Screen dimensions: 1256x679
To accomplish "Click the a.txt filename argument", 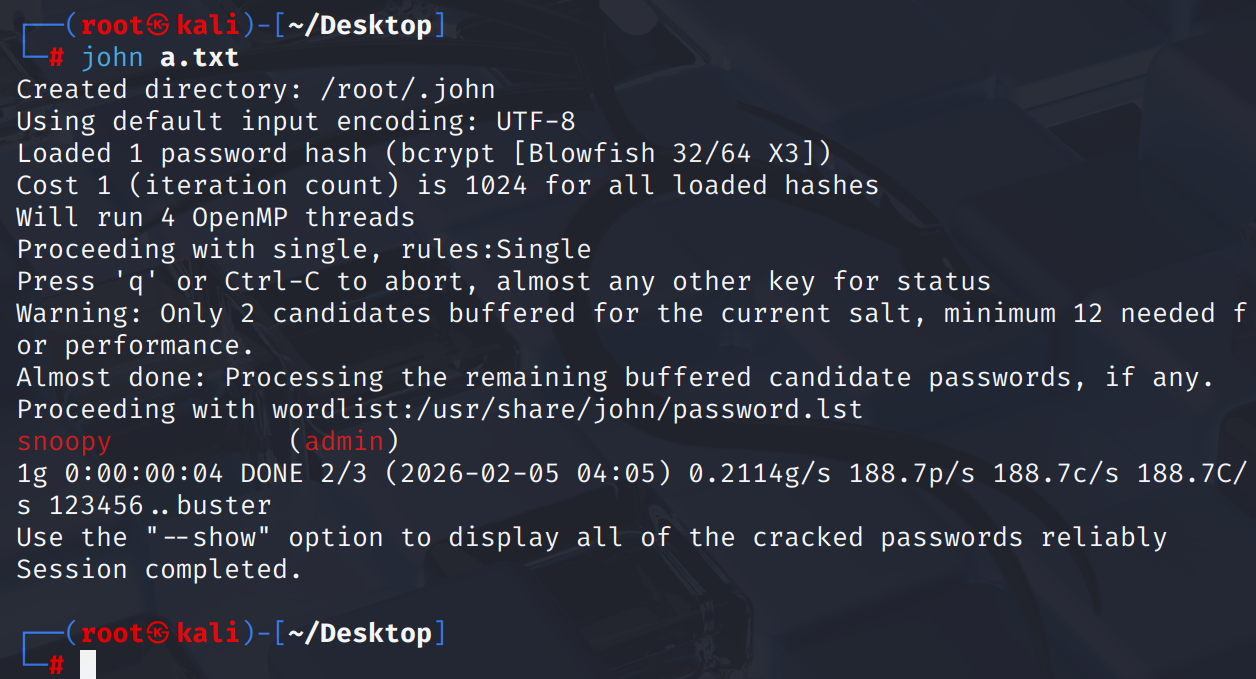I will pyautogui.click(x=200, y=58).
